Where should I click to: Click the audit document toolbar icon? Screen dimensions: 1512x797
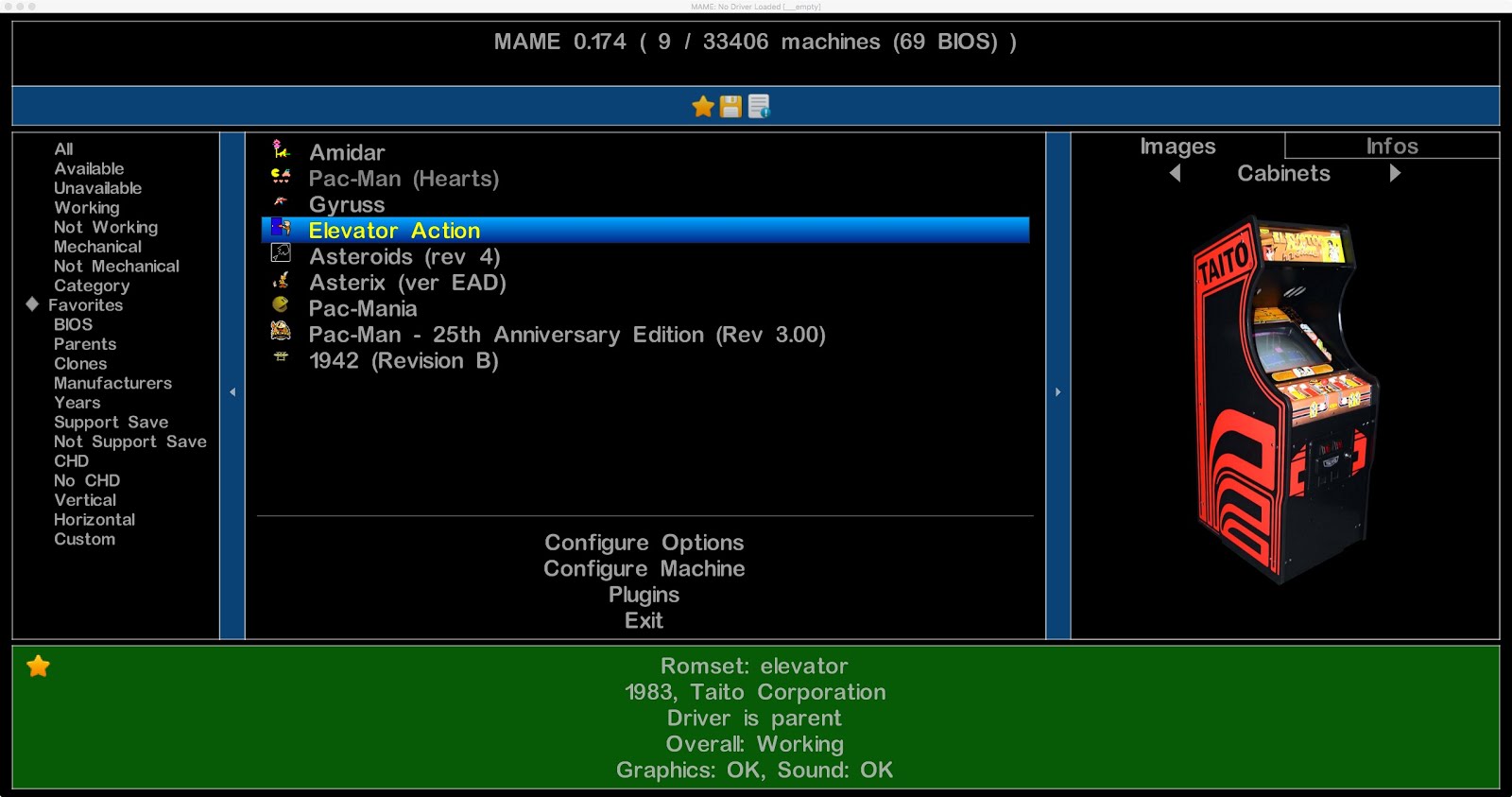pyautogui.click(x=759, y=107)
